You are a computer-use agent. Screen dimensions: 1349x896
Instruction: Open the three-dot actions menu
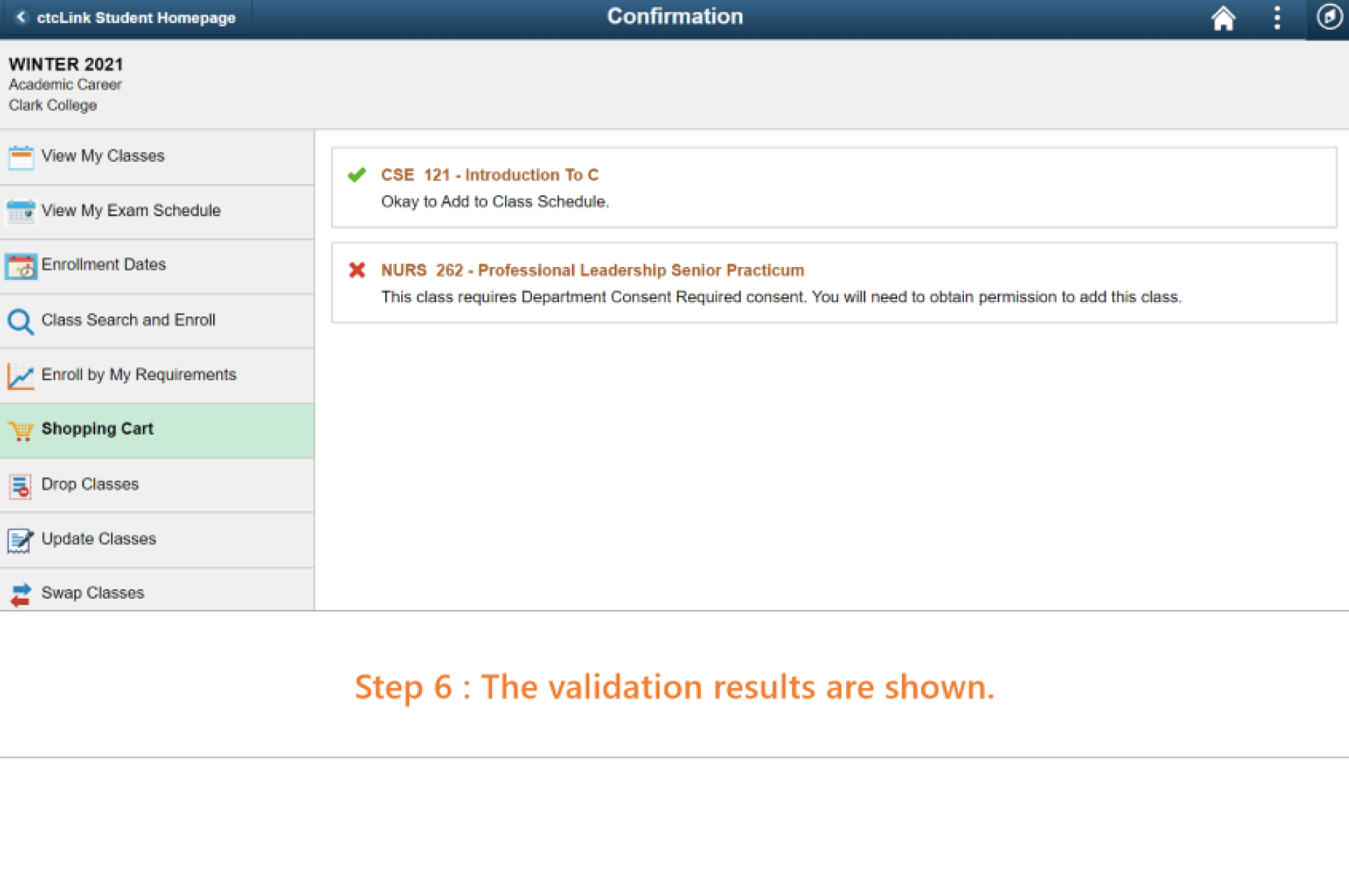coord(1276,18)
